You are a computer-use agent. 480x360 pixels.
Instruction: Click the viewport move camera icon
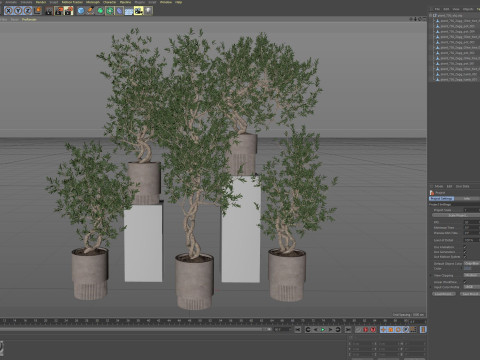411,19
